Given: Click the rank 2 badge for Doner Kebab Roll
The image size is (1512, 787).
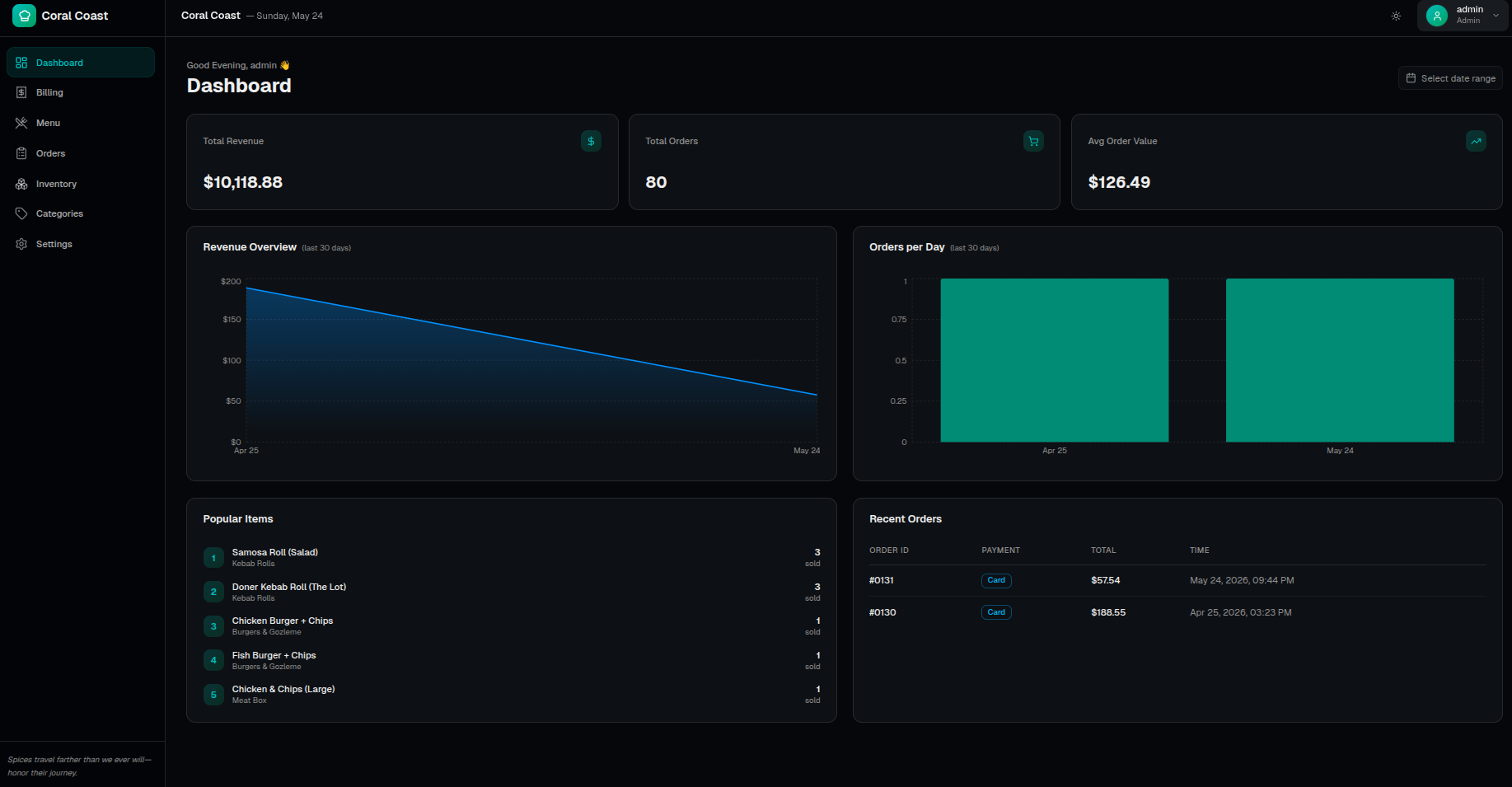Looking at the screenshot, I should [x=213, y=592].
